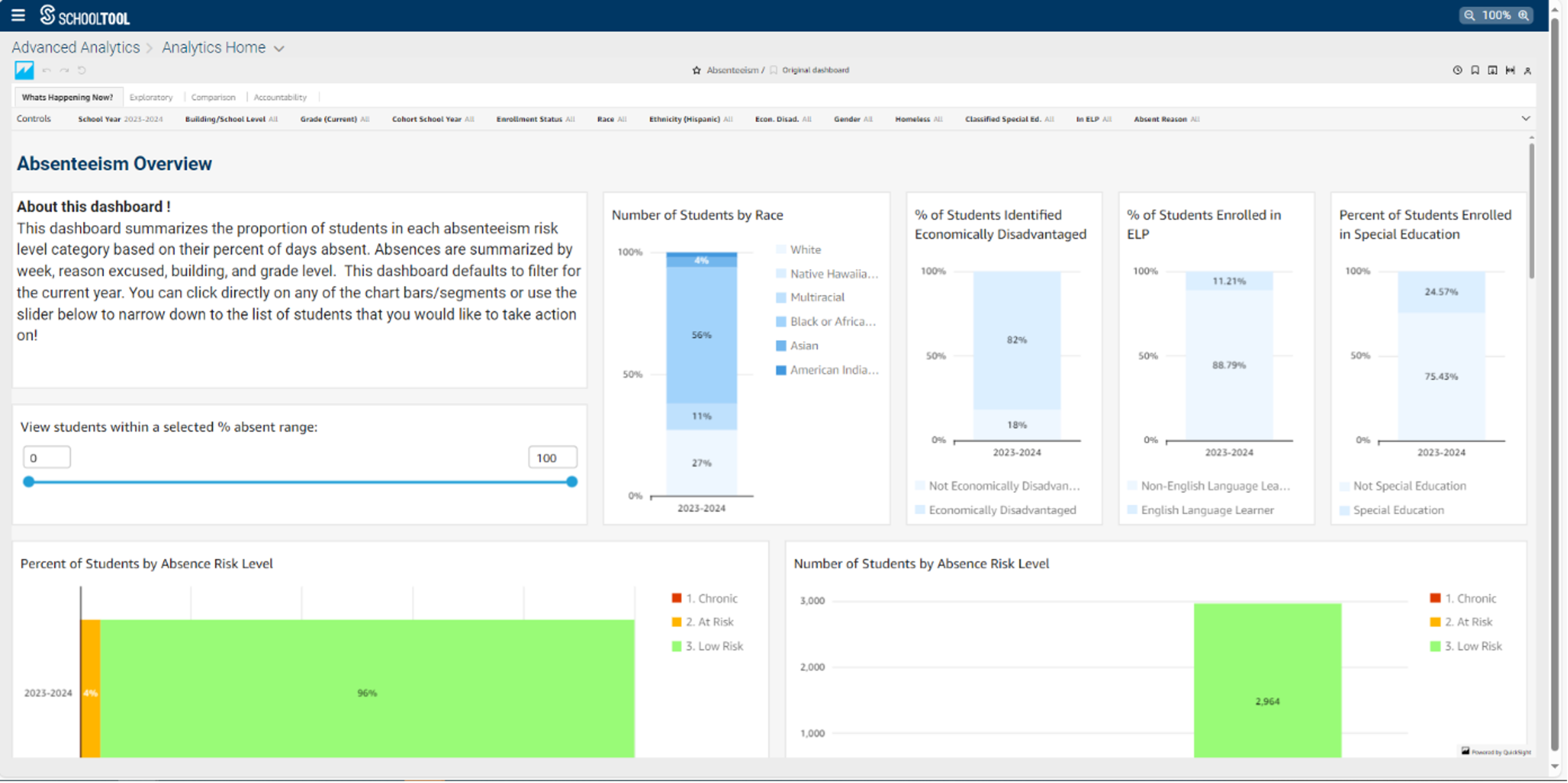Click the export download icon
The height and width of the screenshot is (783, 1568).
(1492, 71)
